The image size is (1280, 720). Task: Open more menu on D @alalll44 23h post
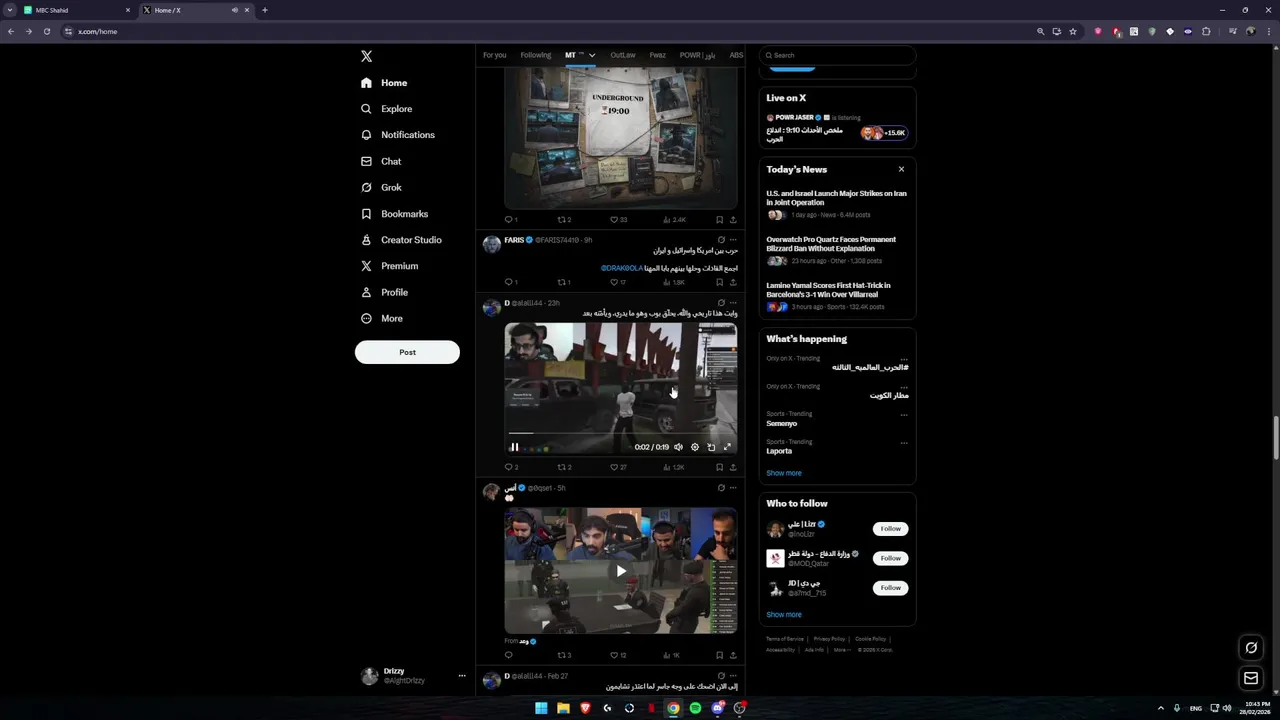click(733, 302)
